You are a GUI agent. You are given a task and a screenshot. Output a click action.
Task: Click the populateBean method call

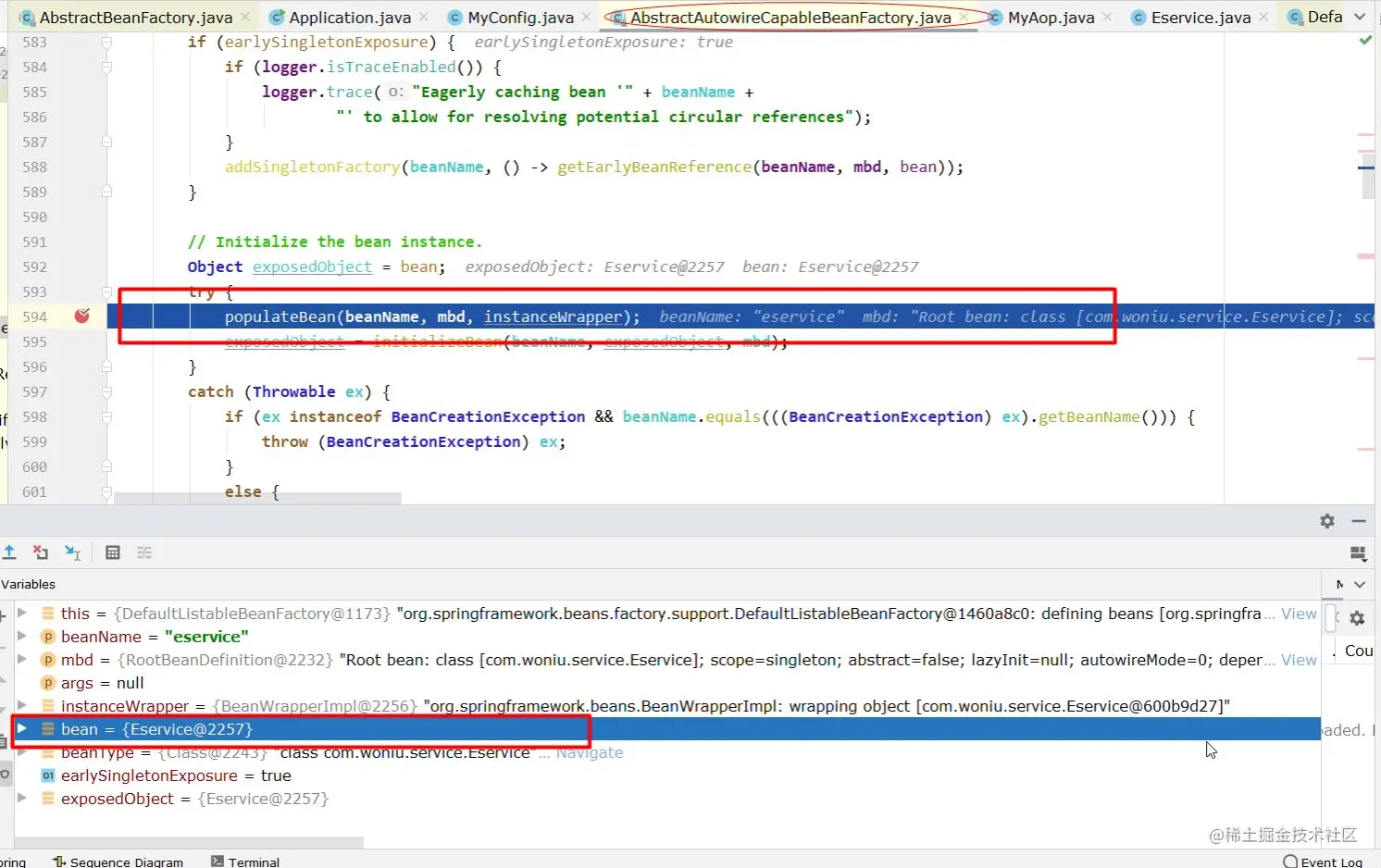coord(280,317)
